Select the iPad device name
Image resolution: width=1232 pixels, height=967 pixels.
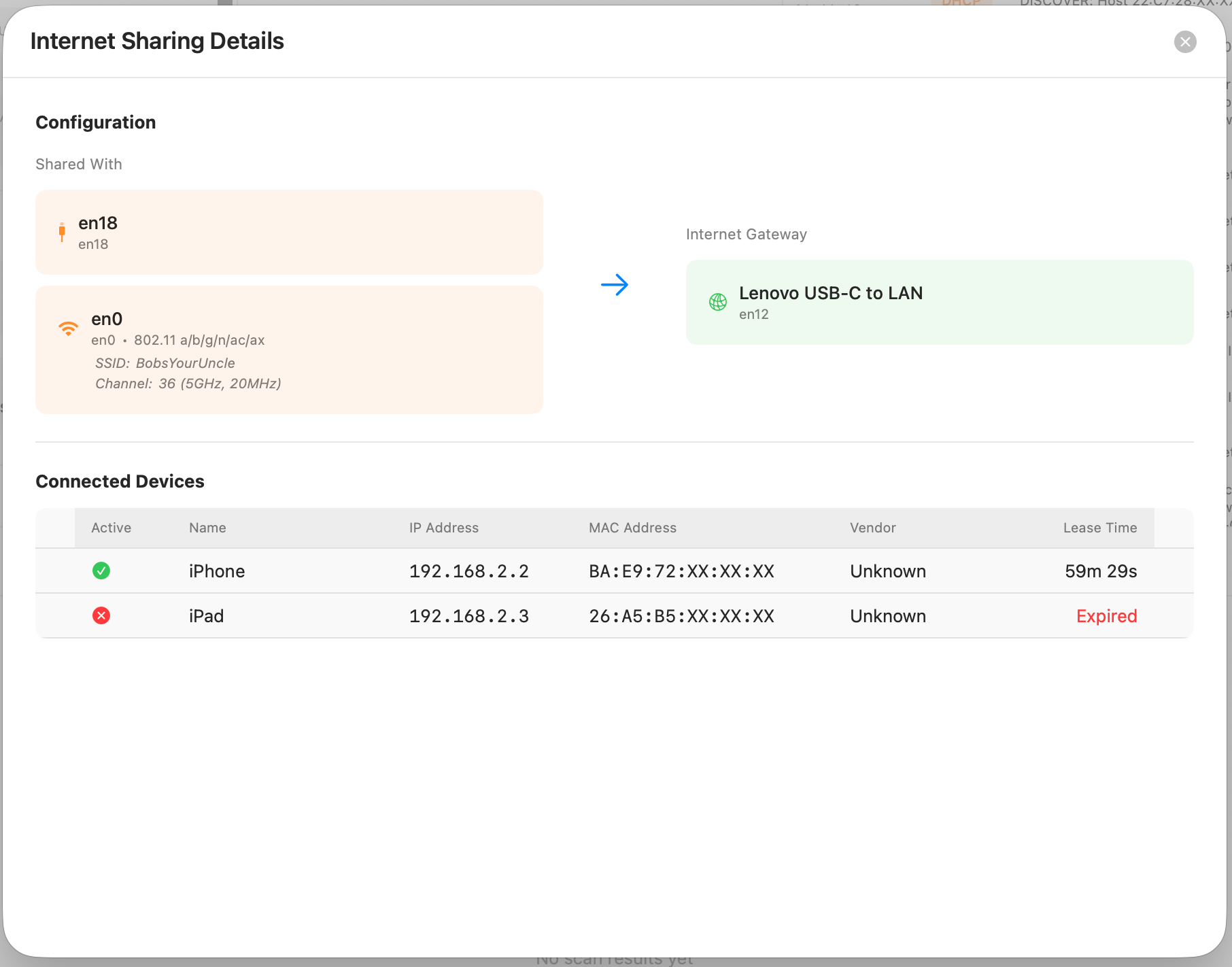point(206,616)
